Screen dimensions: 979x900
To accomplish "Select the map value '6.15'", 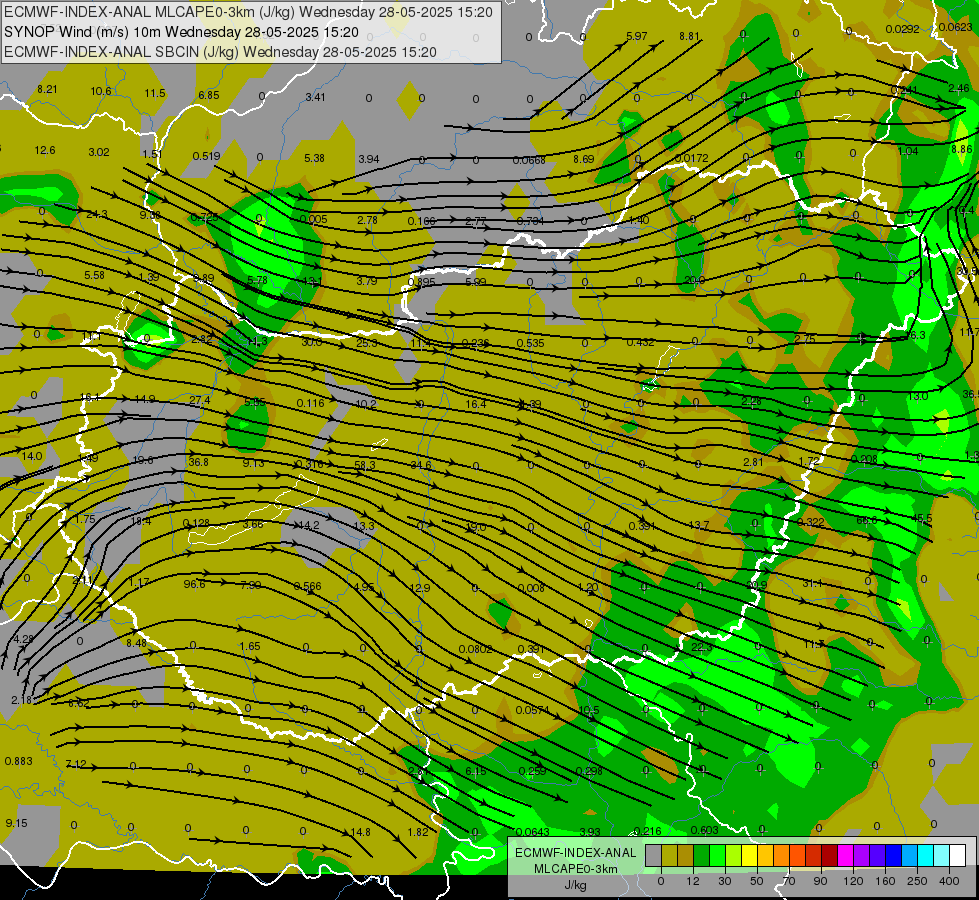I will (476, 771).
